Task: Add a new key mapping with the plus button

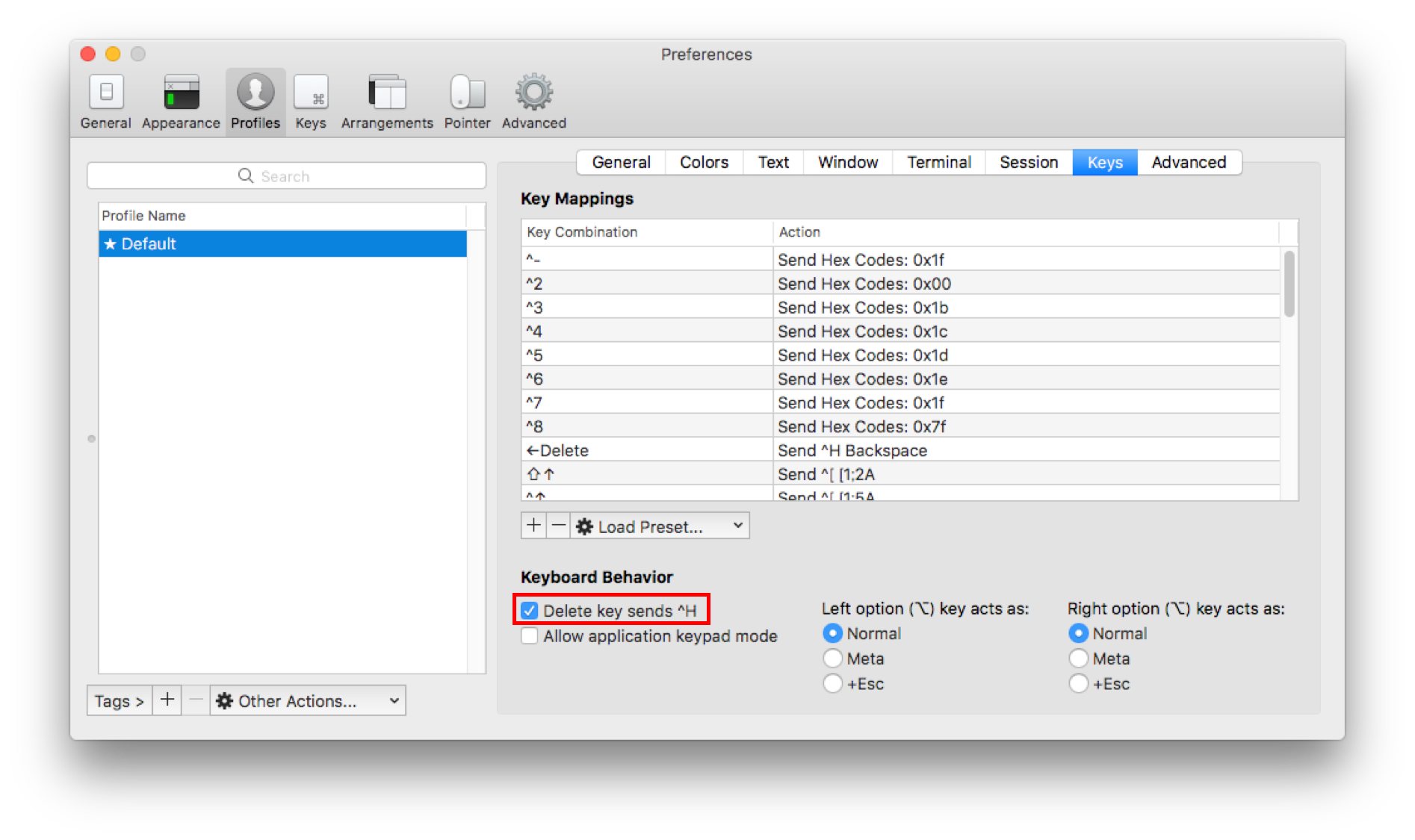Action: point(533,525)
